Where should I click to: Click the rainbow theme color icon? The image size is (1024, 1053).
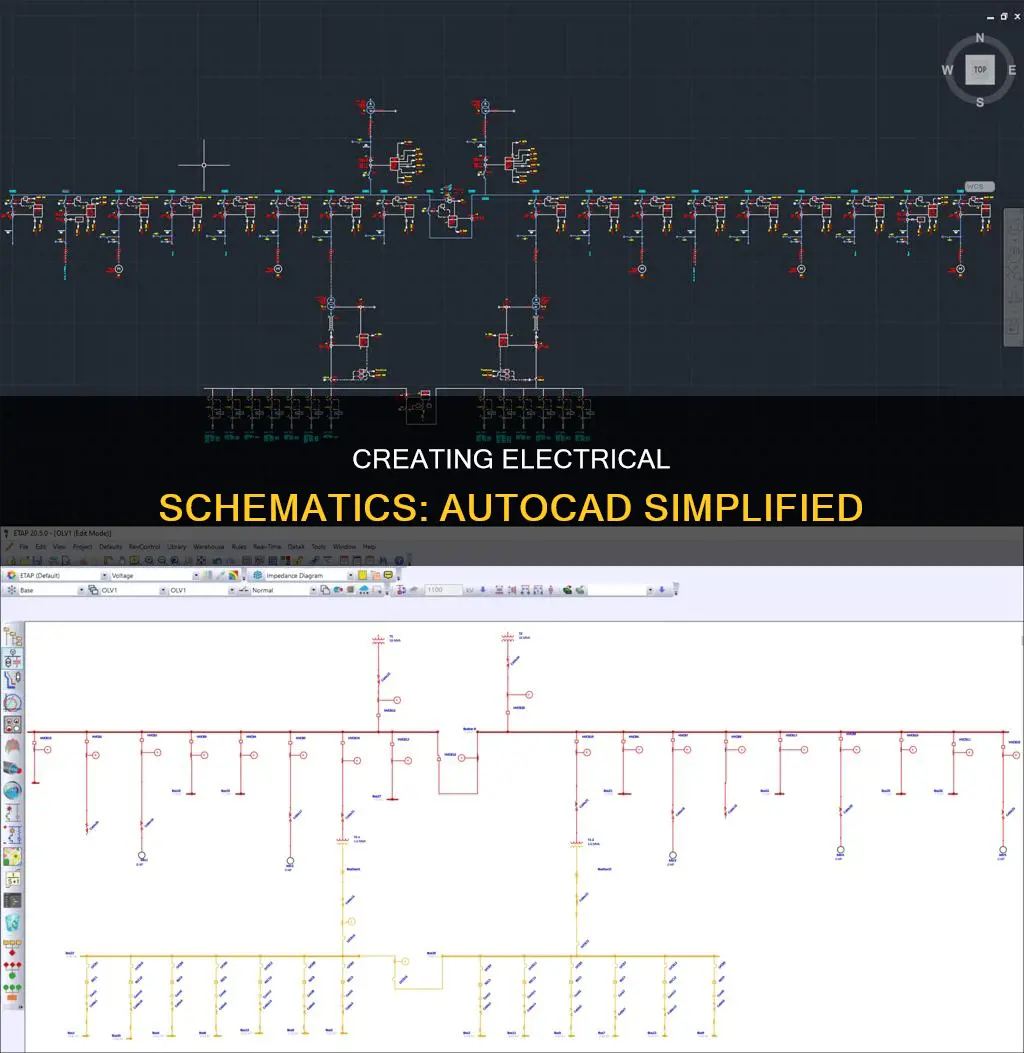(x=233, y=576)
